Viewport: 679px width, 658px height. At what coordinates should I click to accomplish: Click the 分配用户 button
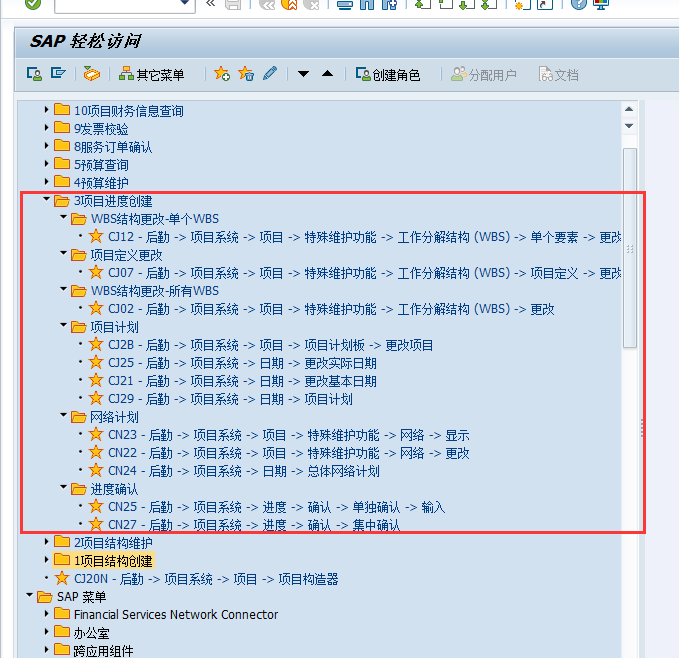pos(484,74)
